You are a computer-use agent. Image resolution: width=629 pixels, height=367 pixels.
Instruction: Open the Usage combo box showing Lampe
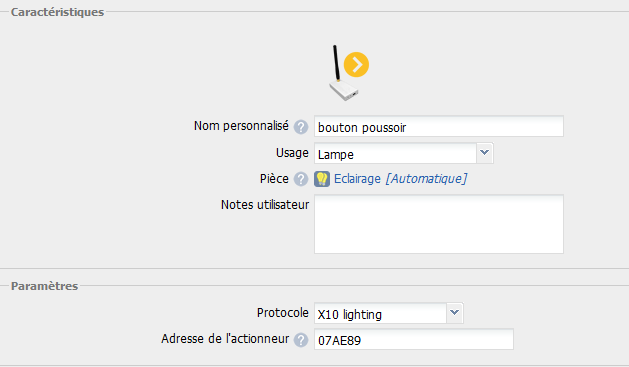[404, 153]
